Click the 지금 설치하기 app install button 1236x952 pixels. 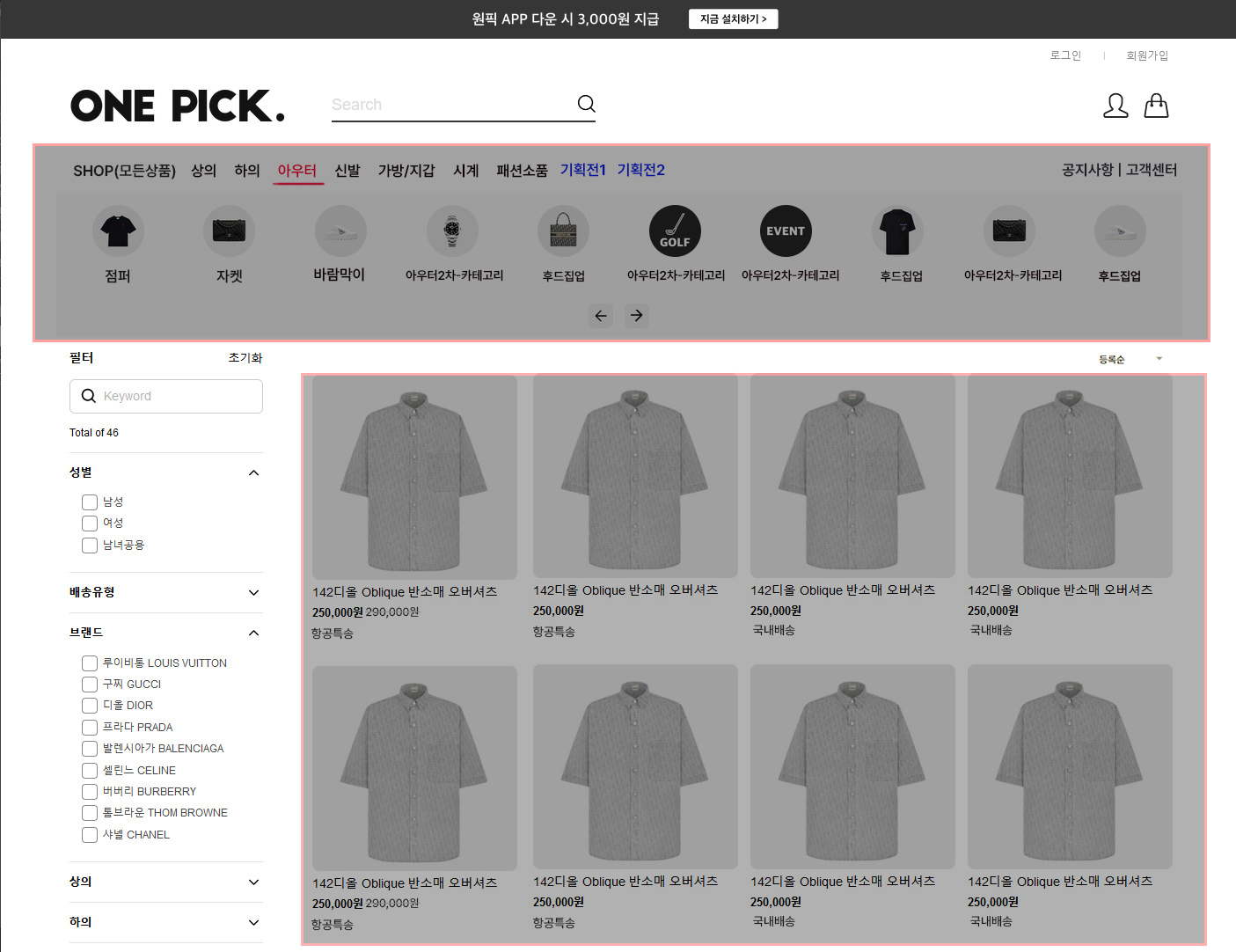click(733, 18)
